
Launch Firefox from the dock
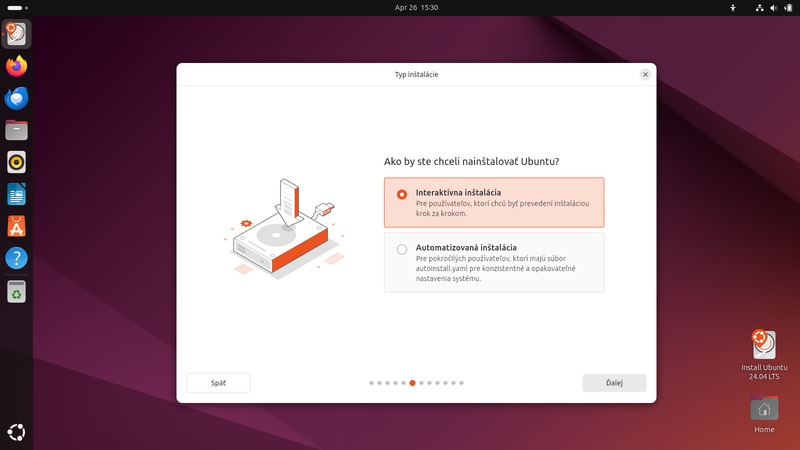coord(16,66)
